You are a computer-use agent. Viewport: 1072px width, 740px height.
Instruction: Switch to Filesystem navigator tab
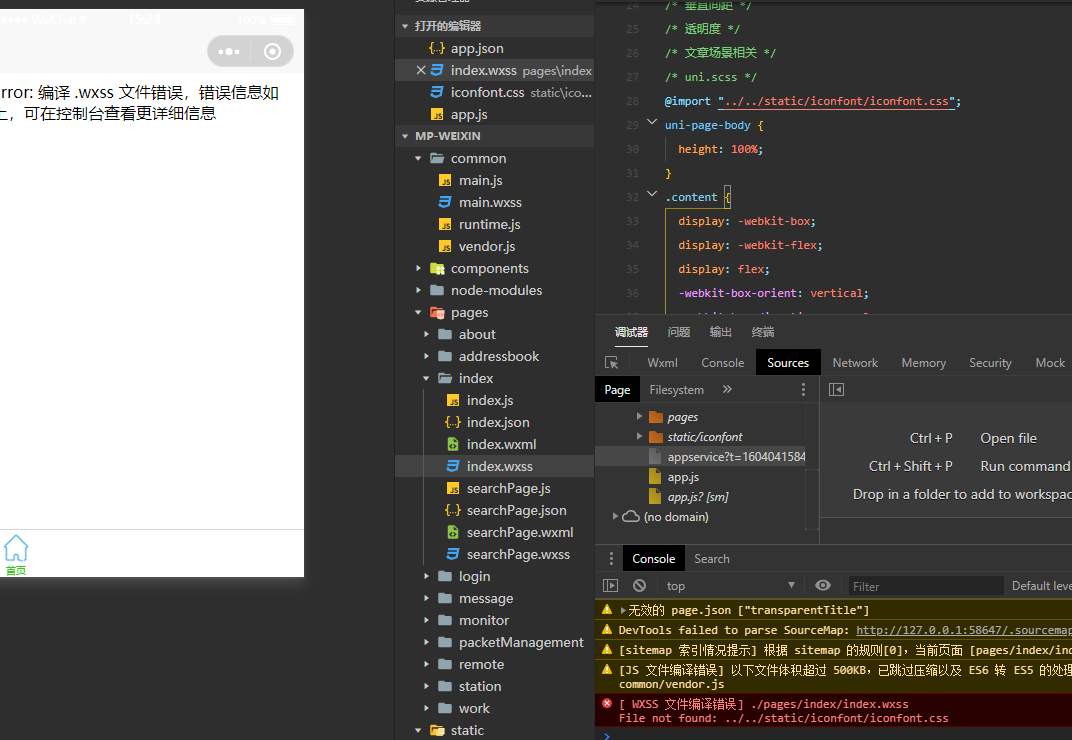coord(676,389)
